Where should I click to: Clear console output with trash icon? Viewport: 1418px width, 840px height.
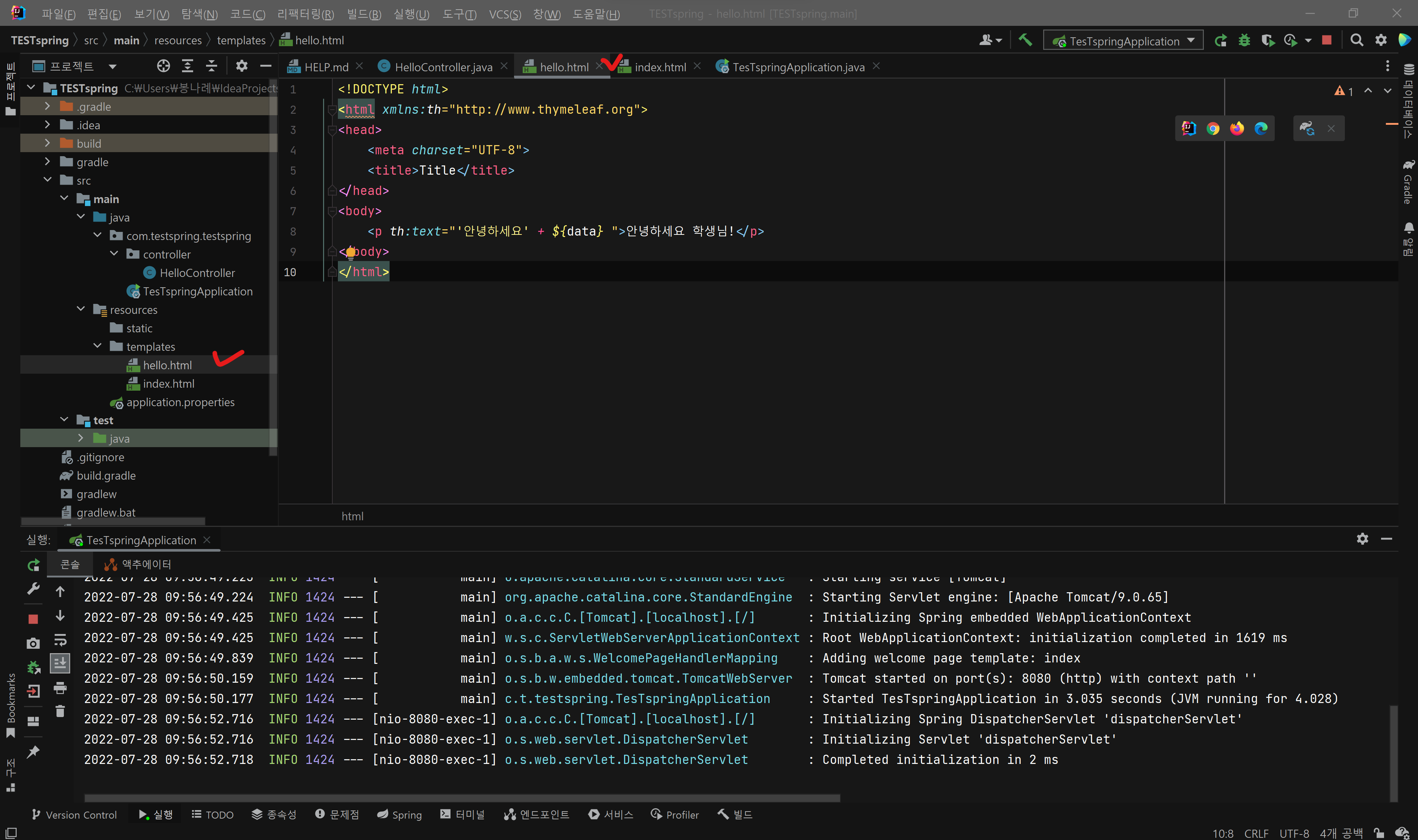tap(60, 712)
